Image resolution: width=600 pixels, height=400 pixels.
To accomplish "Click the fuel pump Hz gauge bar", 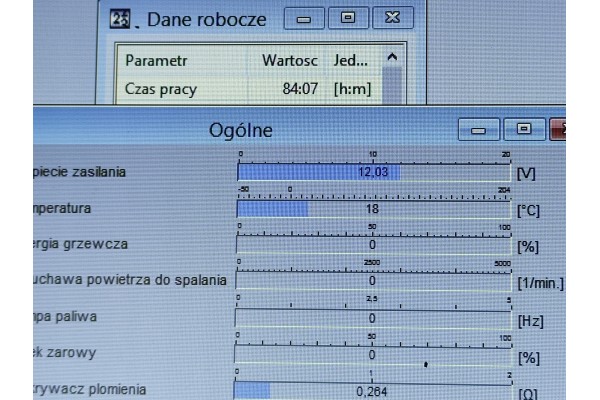I will (373, 318).
